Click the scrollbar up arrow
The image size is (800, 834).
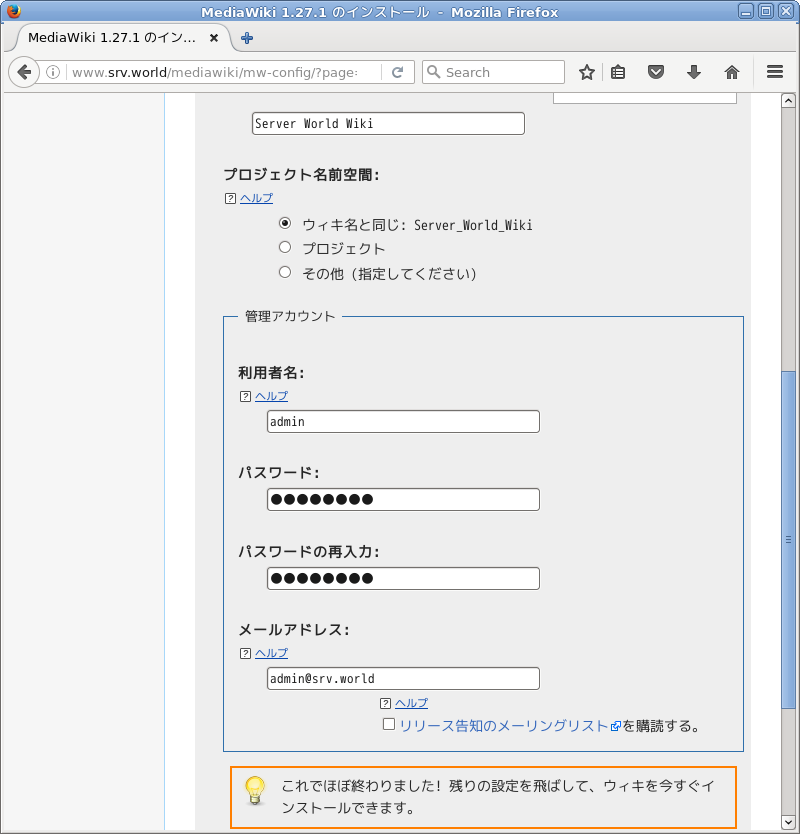[x=788, y=100]
